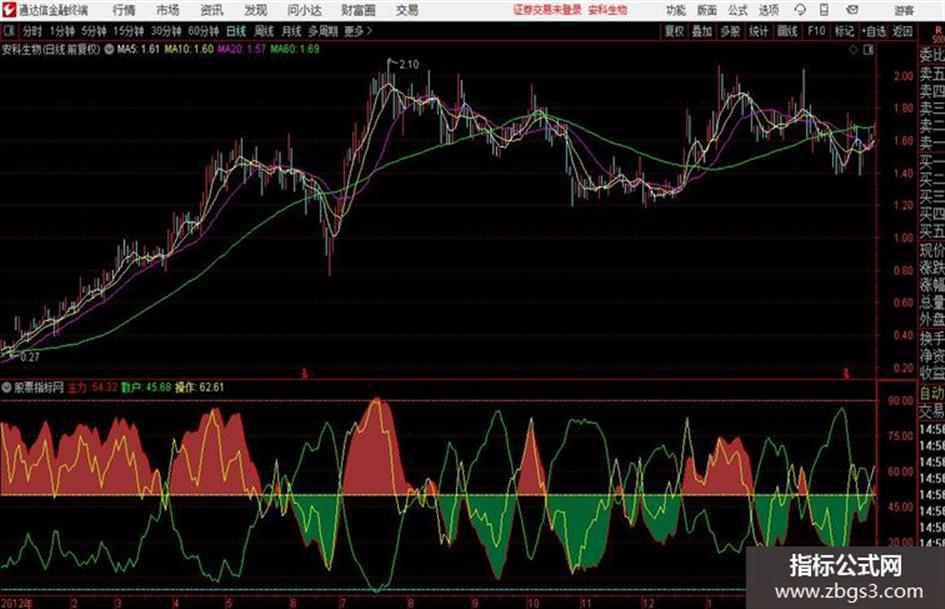Click the 返回 back button

(x=902, y=31)
